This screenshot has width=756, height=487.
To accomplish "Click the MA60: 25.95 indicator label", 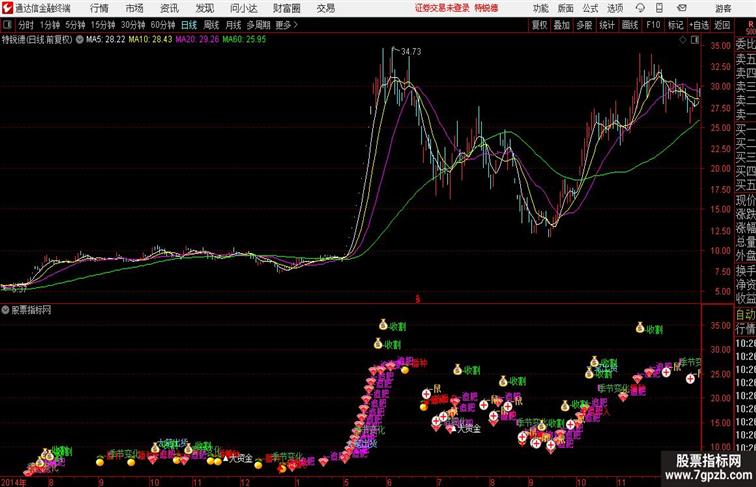I will [x=244, y=40].
